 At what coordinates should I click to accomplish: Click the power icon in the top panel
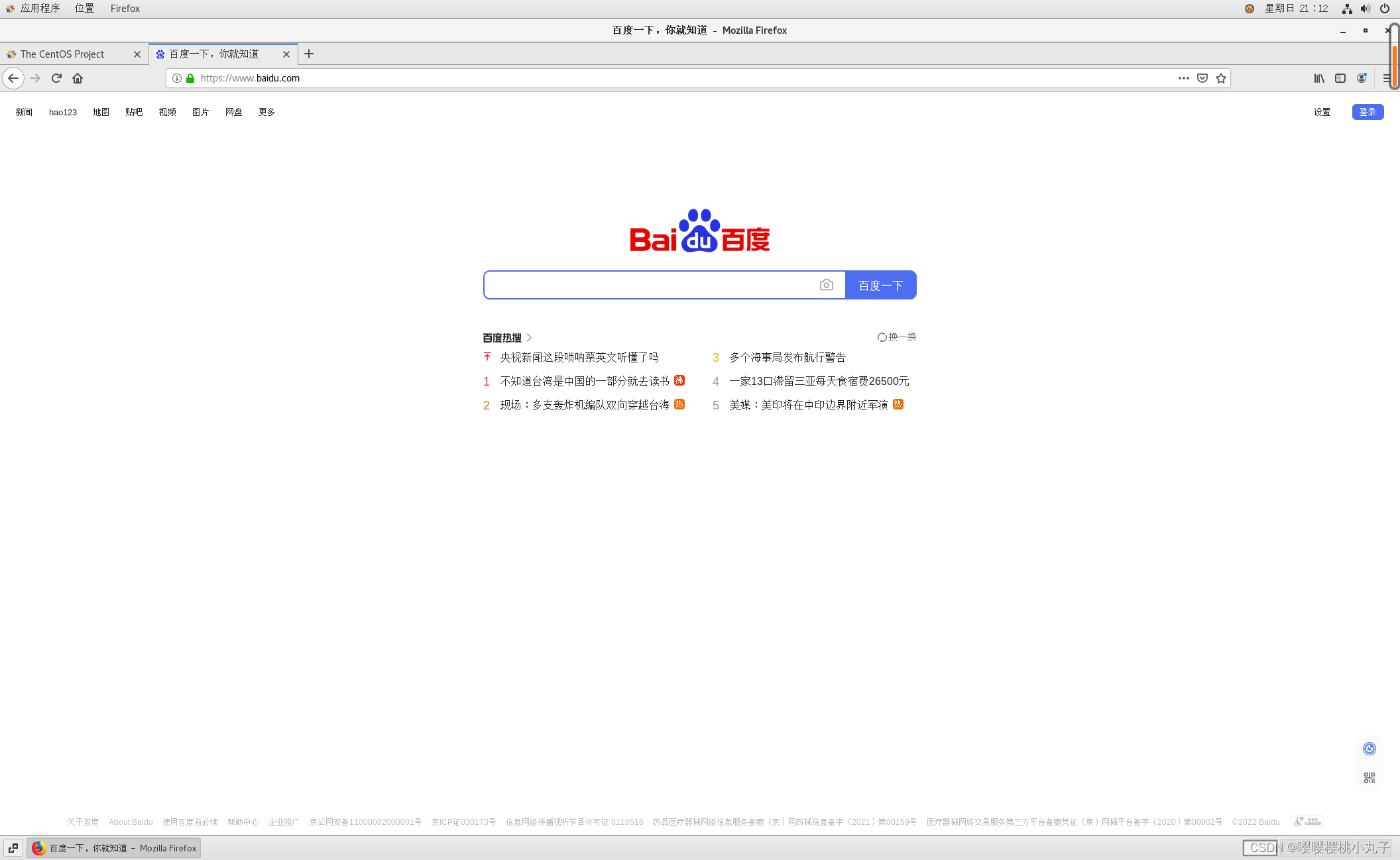1385,9
